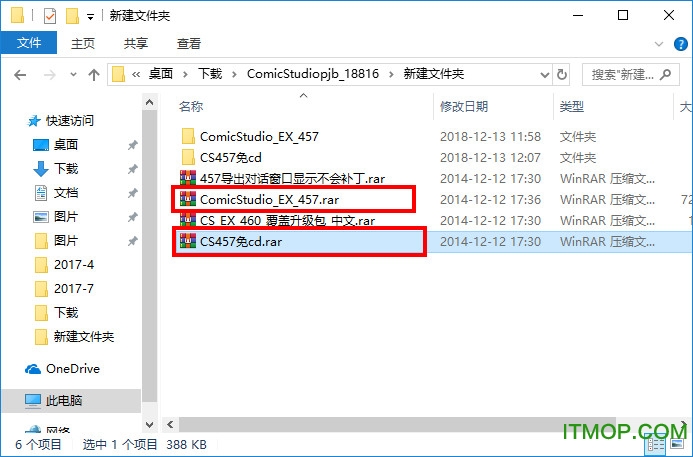Open the recent locations dropdown
693x457 pixels.
click(x=73, y=75)
